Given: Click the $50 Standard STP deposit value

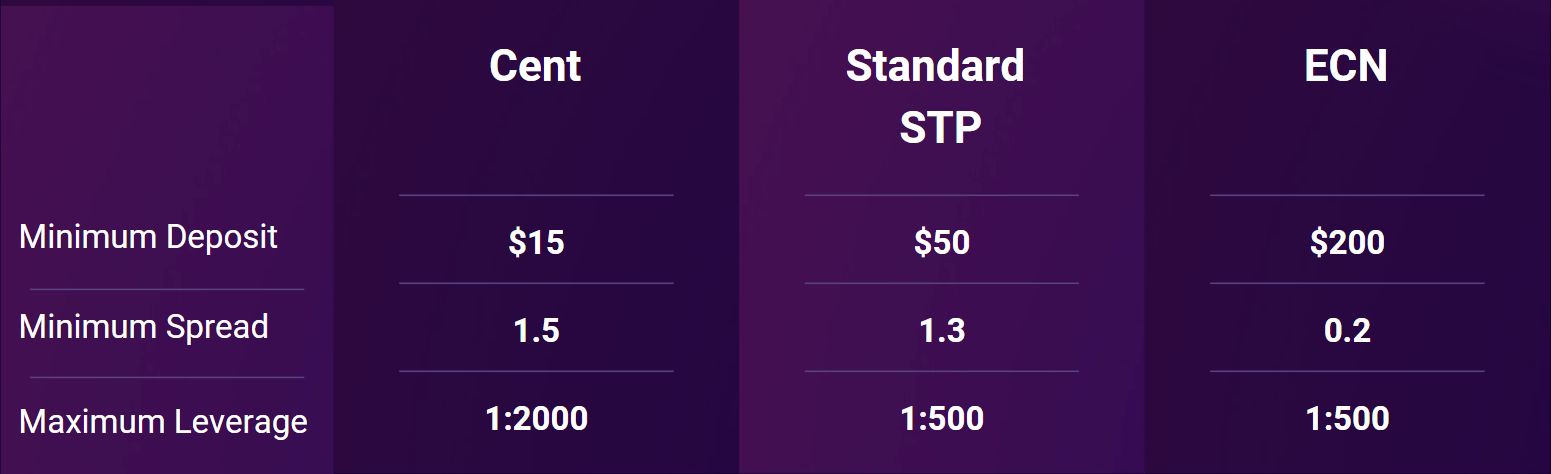Looking at the screenshot, I should click(x=941, y=242).
